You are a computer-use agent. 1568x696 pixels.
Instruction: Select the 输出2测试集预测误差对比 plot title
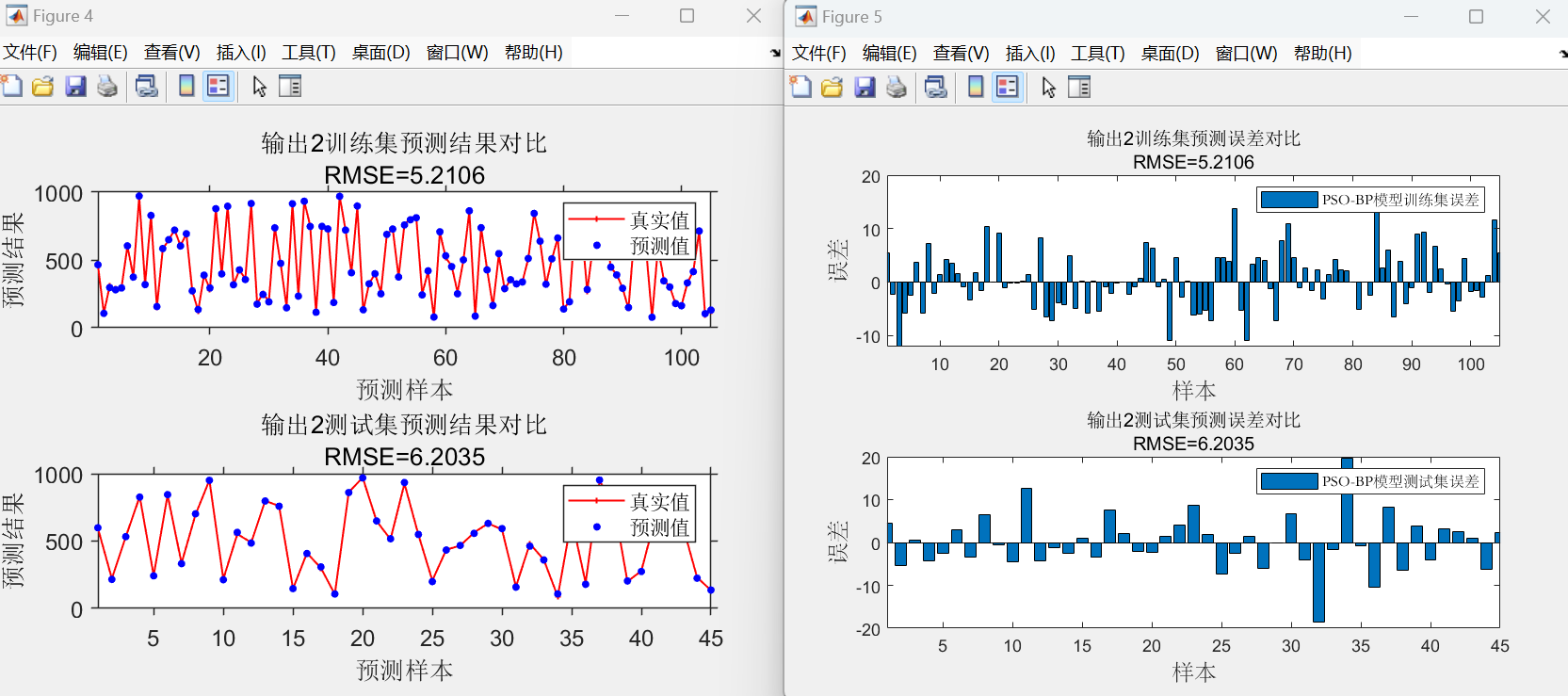click(1193, 420)
